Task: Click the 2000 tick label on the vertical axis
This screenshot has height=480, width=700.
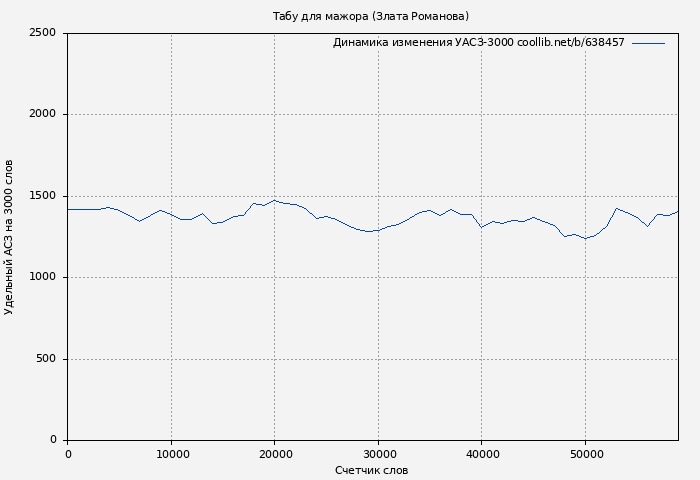Action: [x=42, y=115]
